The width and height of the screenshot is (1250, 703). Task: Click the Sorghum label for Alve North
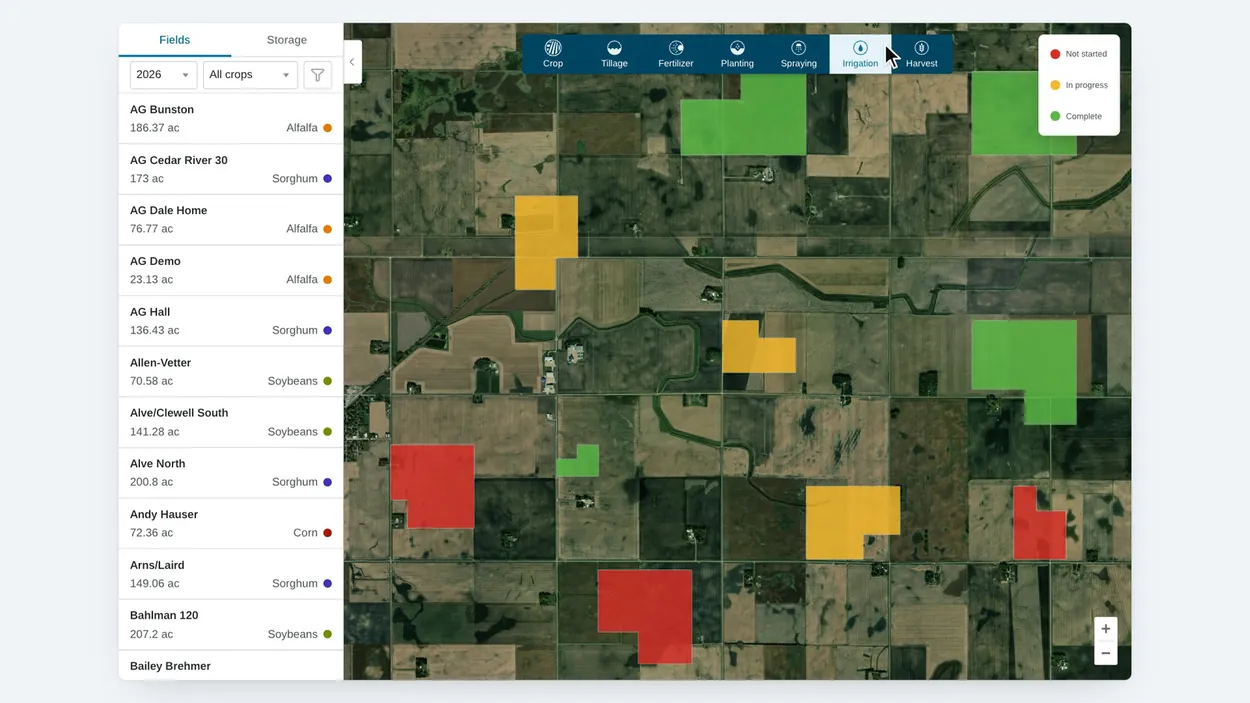[295, 482]
